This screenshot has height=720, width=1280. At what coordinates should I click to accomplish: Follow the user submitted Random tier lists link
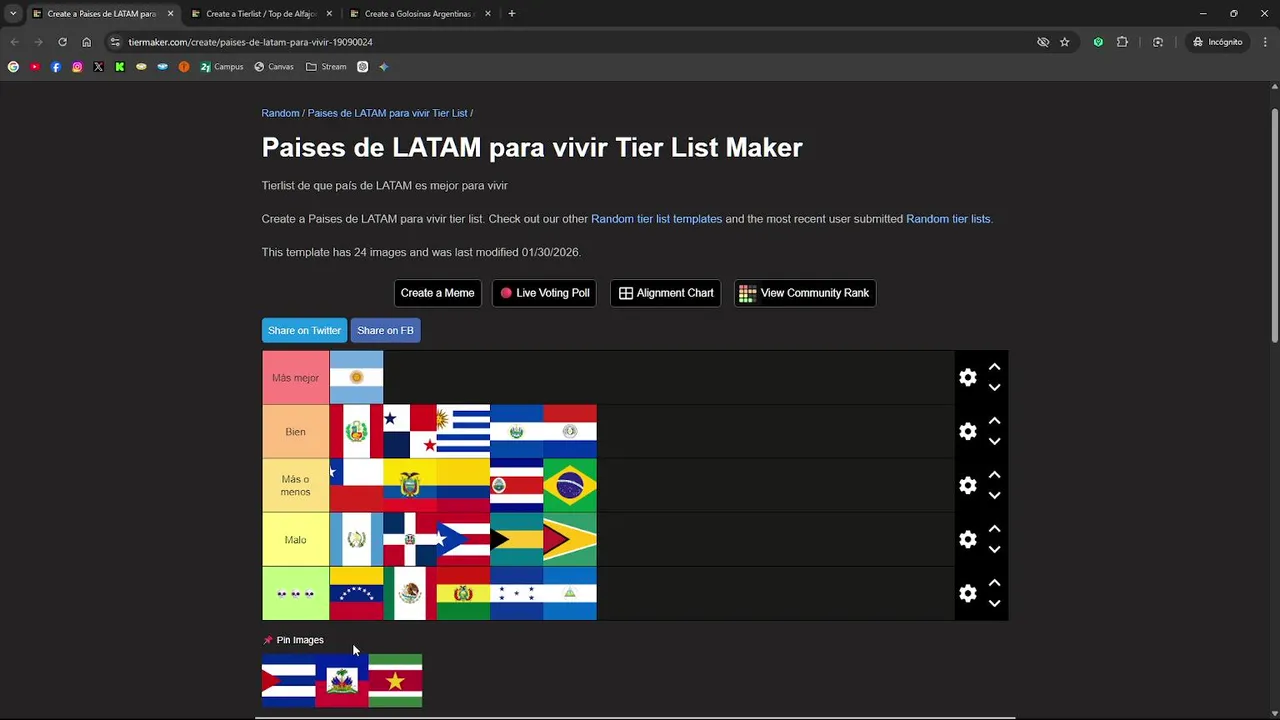point(948,219)
